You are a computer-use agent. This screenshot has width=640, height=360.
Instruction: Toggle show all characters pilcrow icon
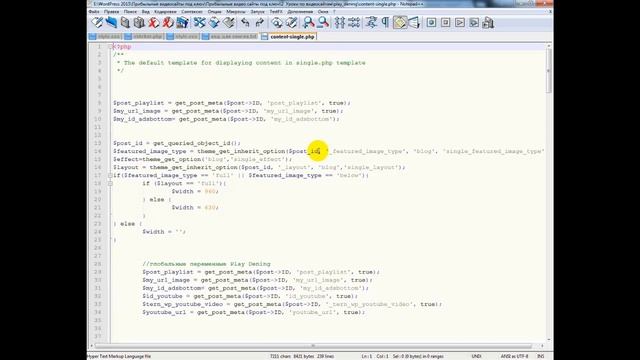(x=385, y=23)
